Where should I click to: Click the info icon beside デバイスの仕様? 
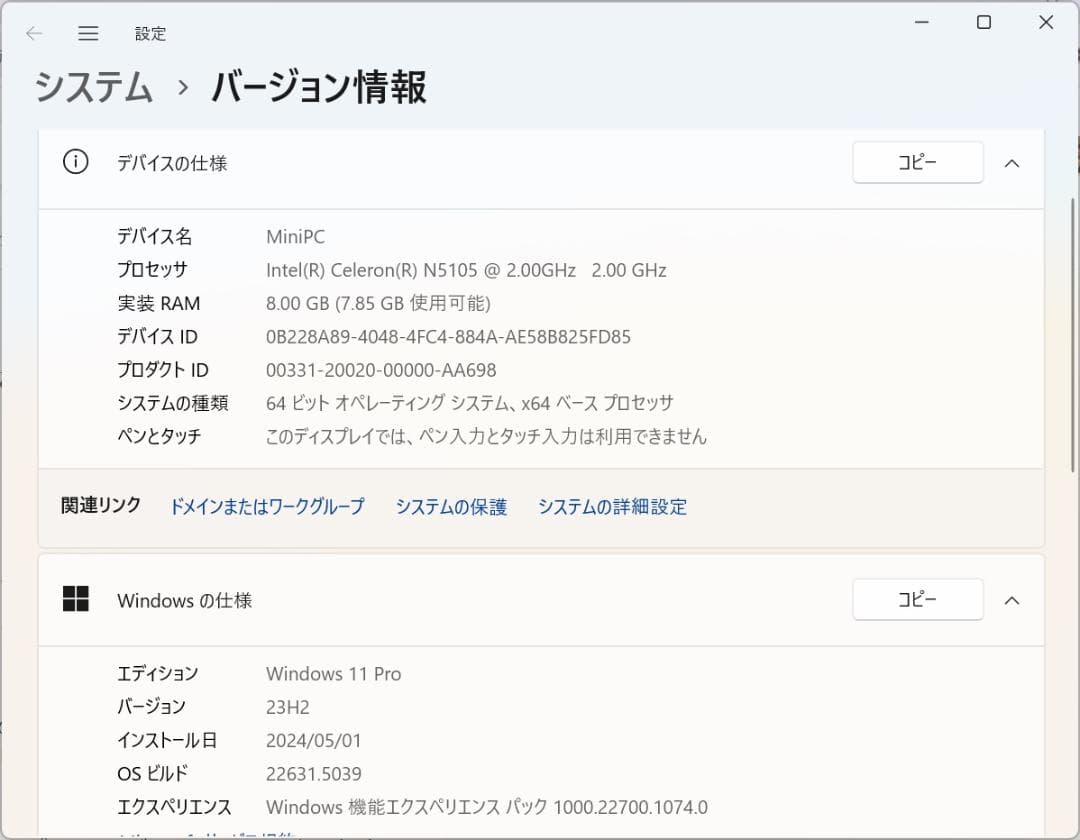pos(74,161)
